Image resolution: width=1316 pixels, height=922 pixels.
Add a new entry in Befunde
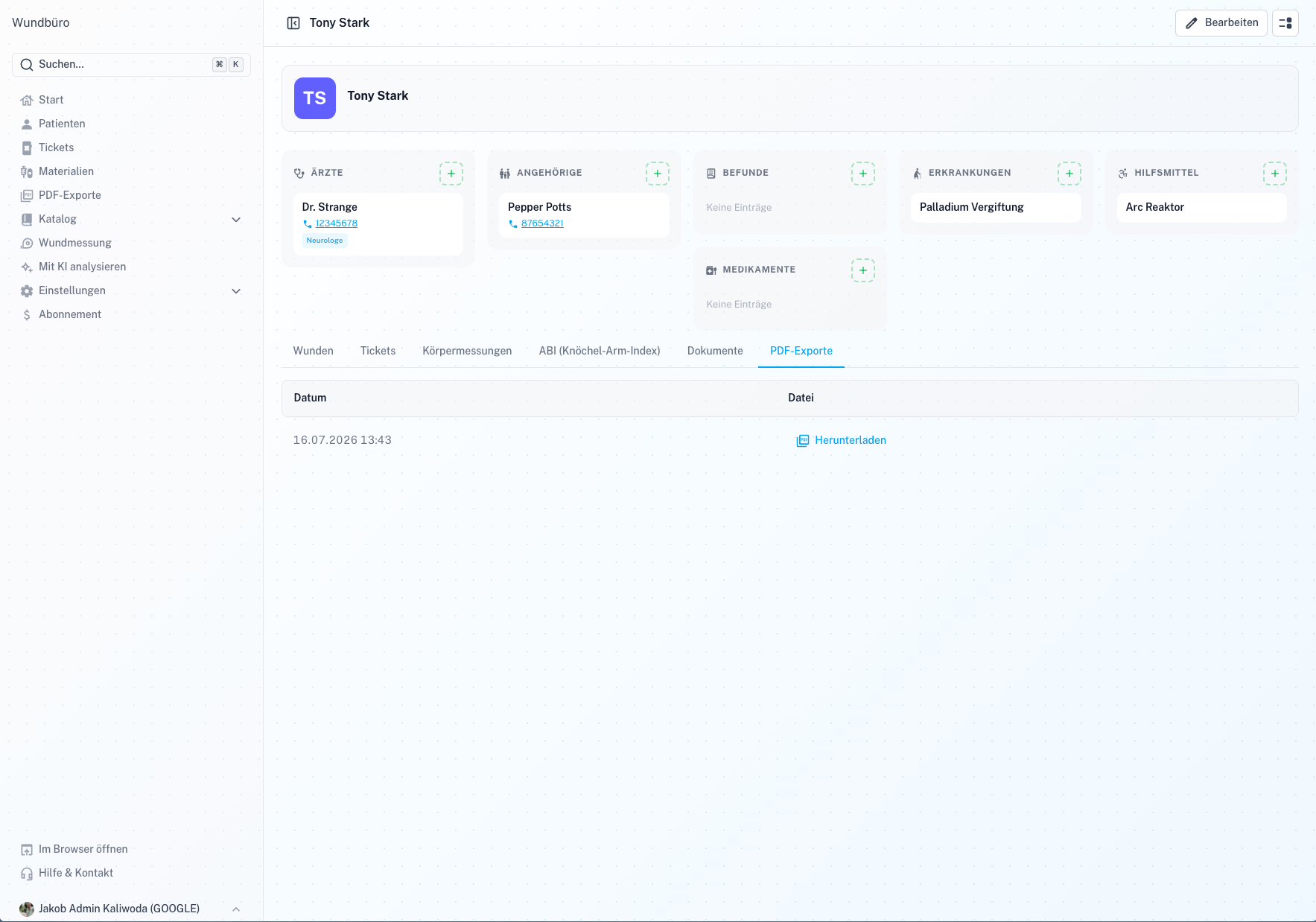863,174
